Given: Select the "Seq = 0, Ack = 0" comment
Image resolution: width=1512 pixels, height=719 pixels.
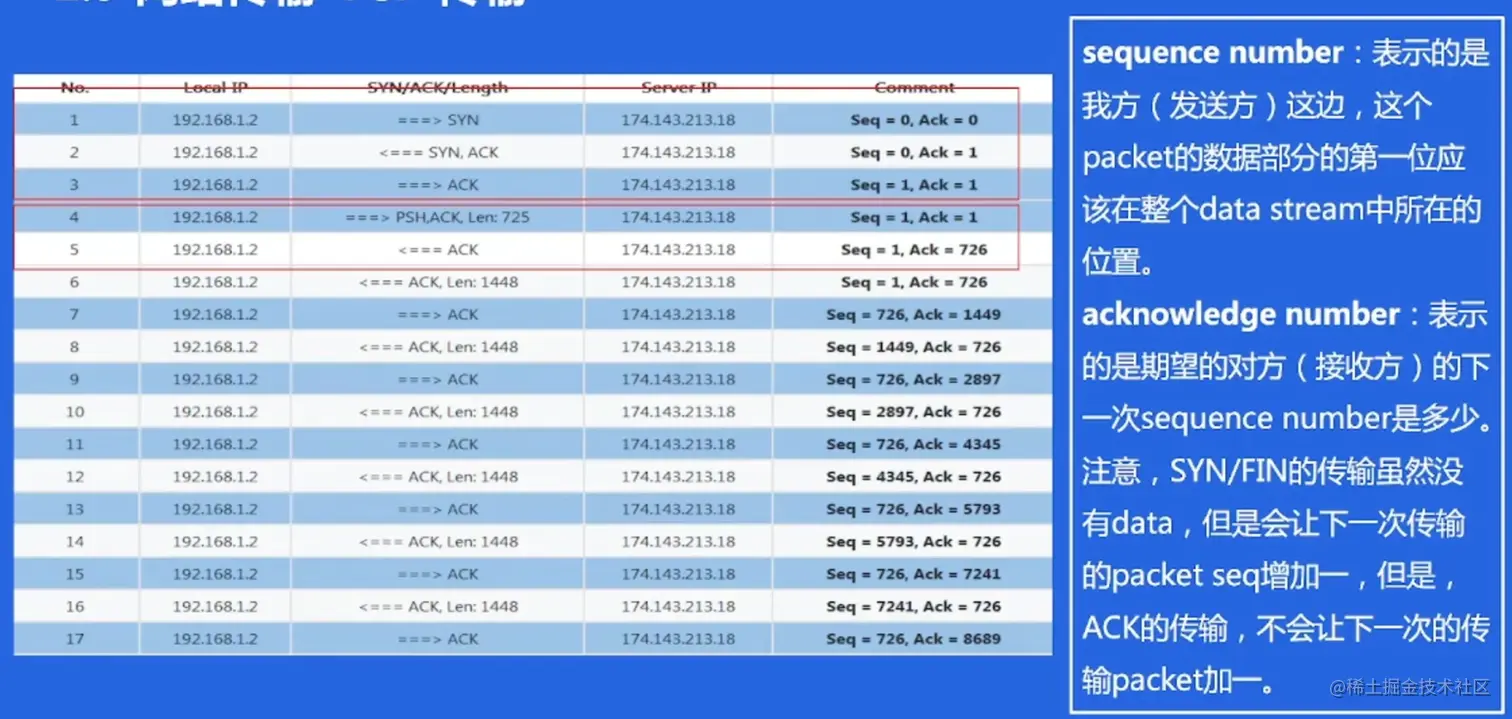Looking at the screenshot, I should tap(914, 120).
